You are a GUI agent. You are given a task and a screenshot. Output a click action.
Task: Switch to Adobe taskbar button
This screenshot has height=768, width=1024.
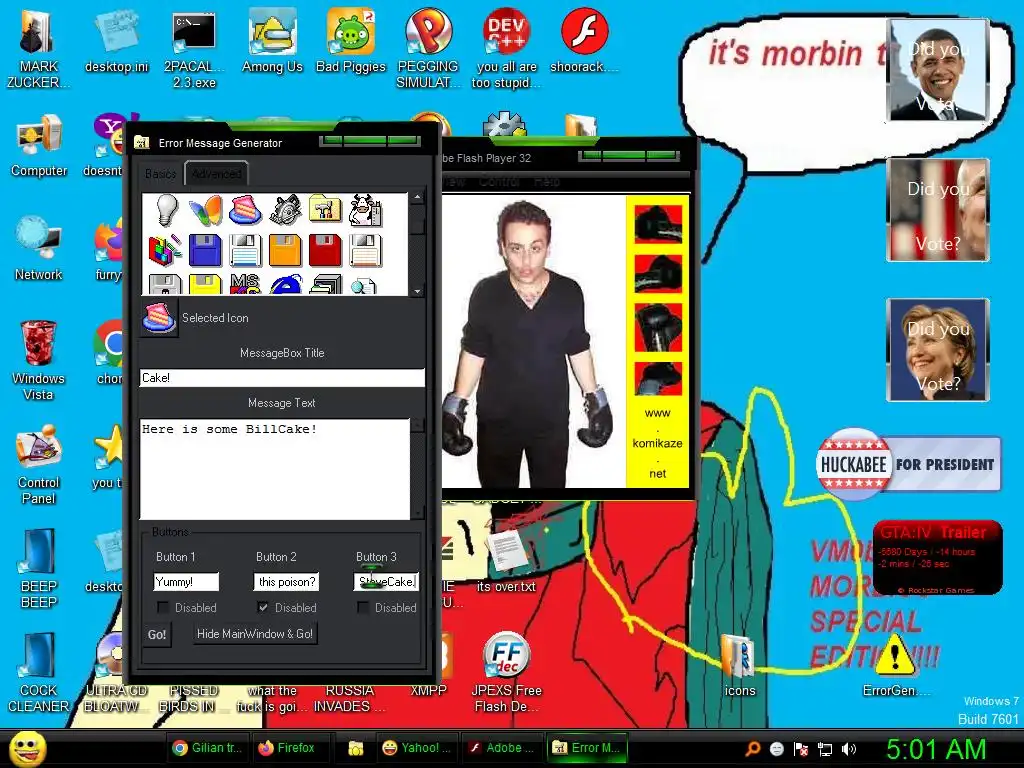click(503, 748)
